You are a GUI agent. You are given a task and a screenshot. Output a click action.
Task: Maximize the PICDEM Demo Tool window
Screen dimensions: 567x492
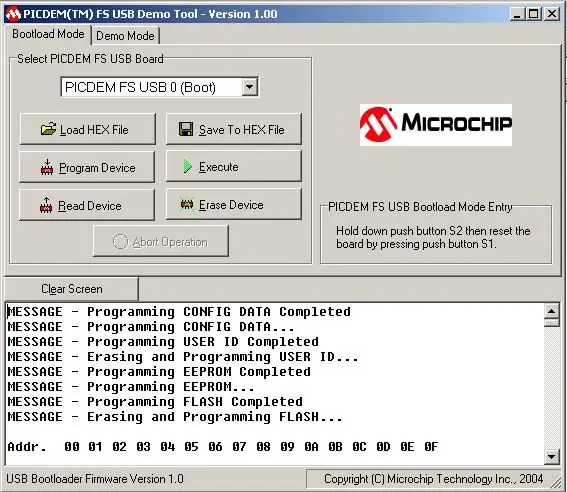tap(533, 14)
